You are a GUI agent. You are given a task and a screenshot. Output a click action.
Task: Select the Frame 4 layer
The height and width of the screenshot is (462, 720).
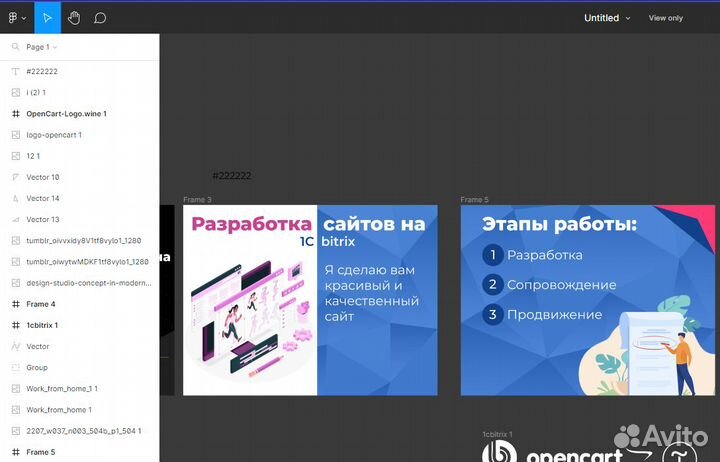[x=80, y=304]
